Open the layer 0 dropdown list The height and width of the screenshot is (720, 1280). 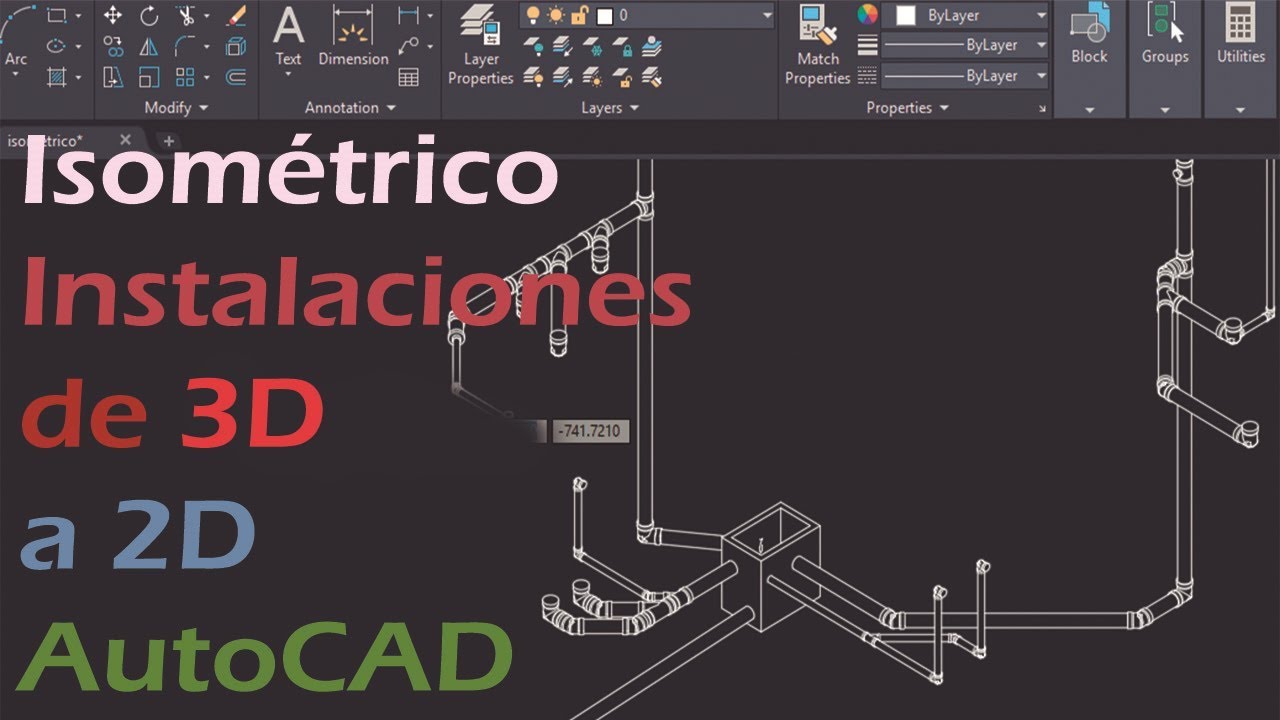click(x=767, y=15)
